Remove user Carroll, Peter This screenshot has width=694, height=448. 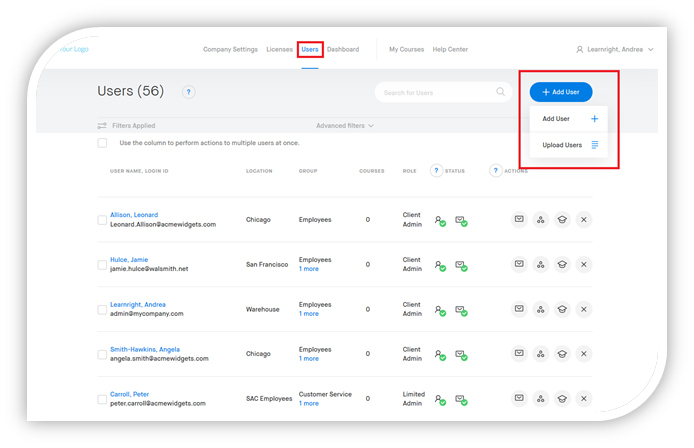pos(584,398)
